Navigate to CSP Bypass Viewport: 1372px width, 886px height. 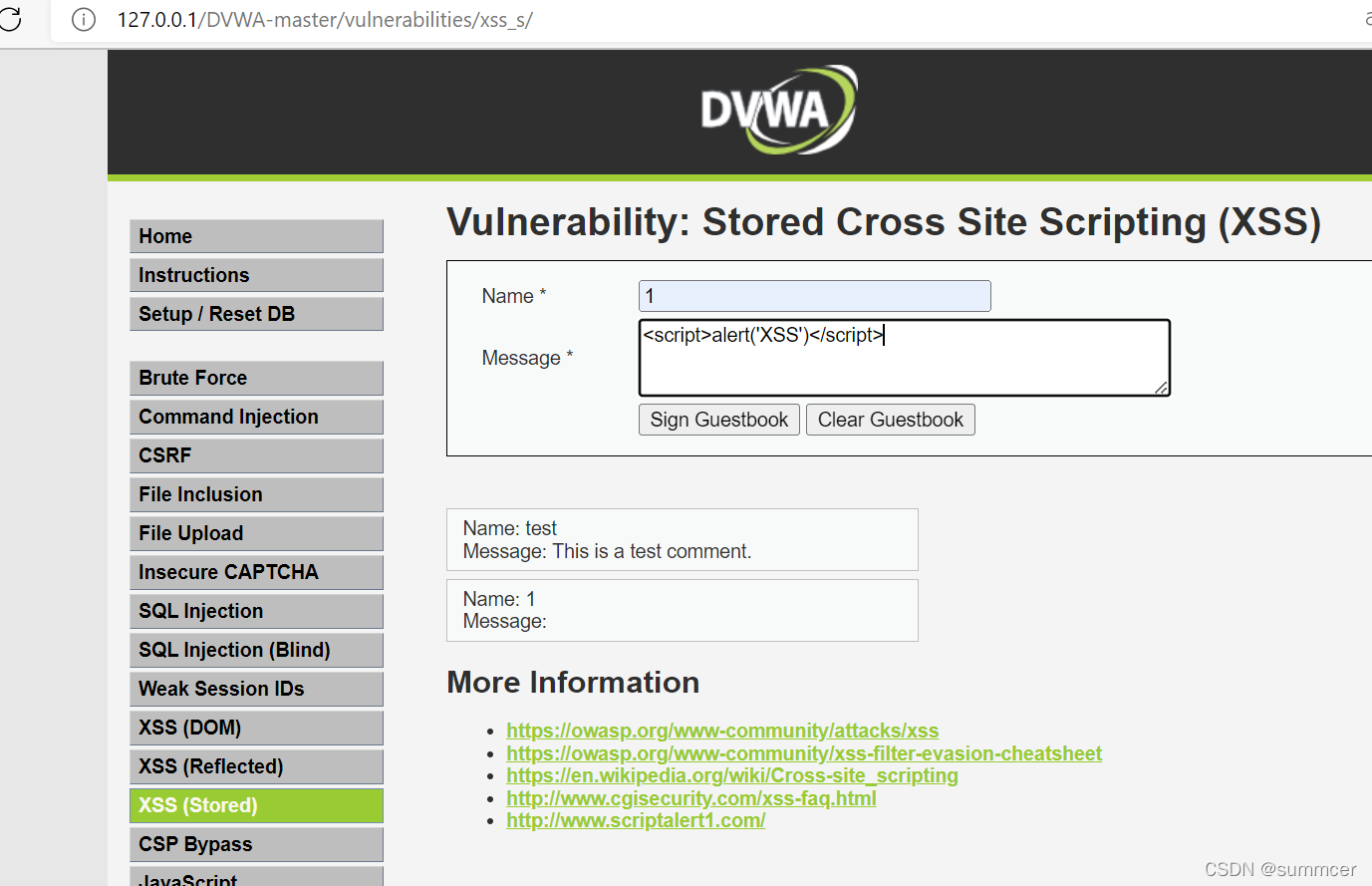pyautogui.click(x=256, y=844)
